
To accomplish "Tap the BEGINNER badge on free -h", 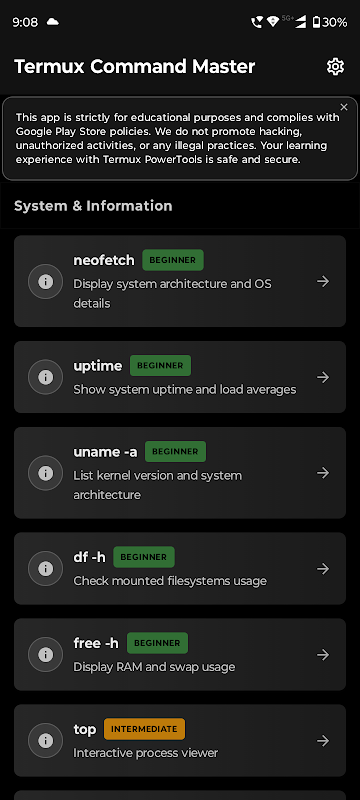I will tap(158, 643).
